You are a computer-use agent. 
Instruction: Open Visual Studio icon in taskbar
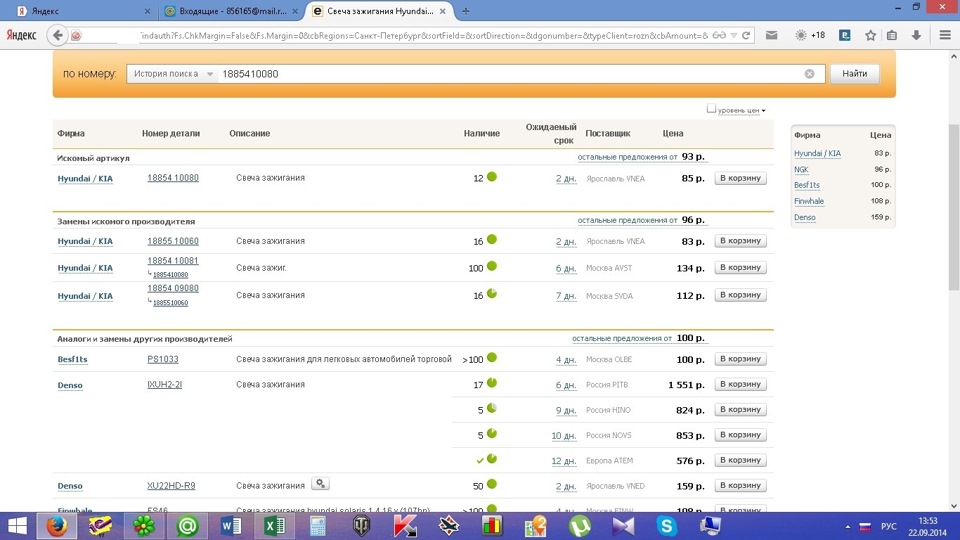pos(623,526)
